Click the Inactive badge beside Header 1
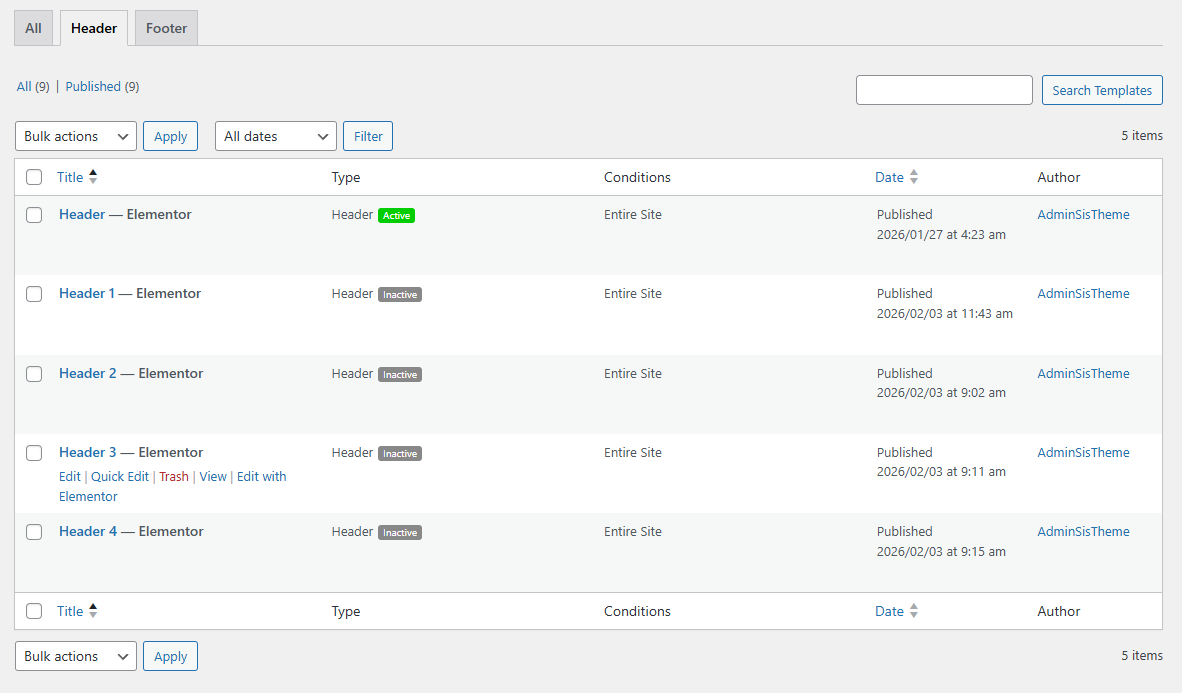 400,294
